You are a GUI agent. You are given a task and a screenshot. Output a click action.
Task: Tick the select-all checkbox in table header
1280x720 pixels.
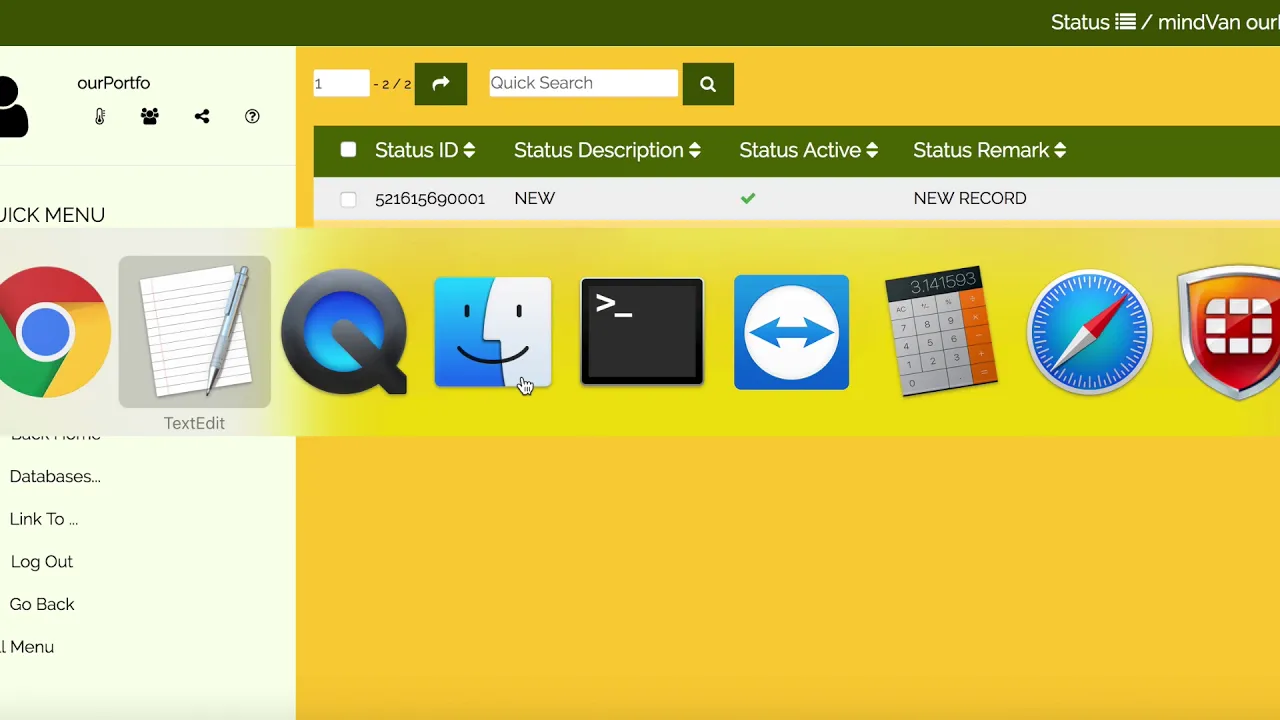(348, 150)
